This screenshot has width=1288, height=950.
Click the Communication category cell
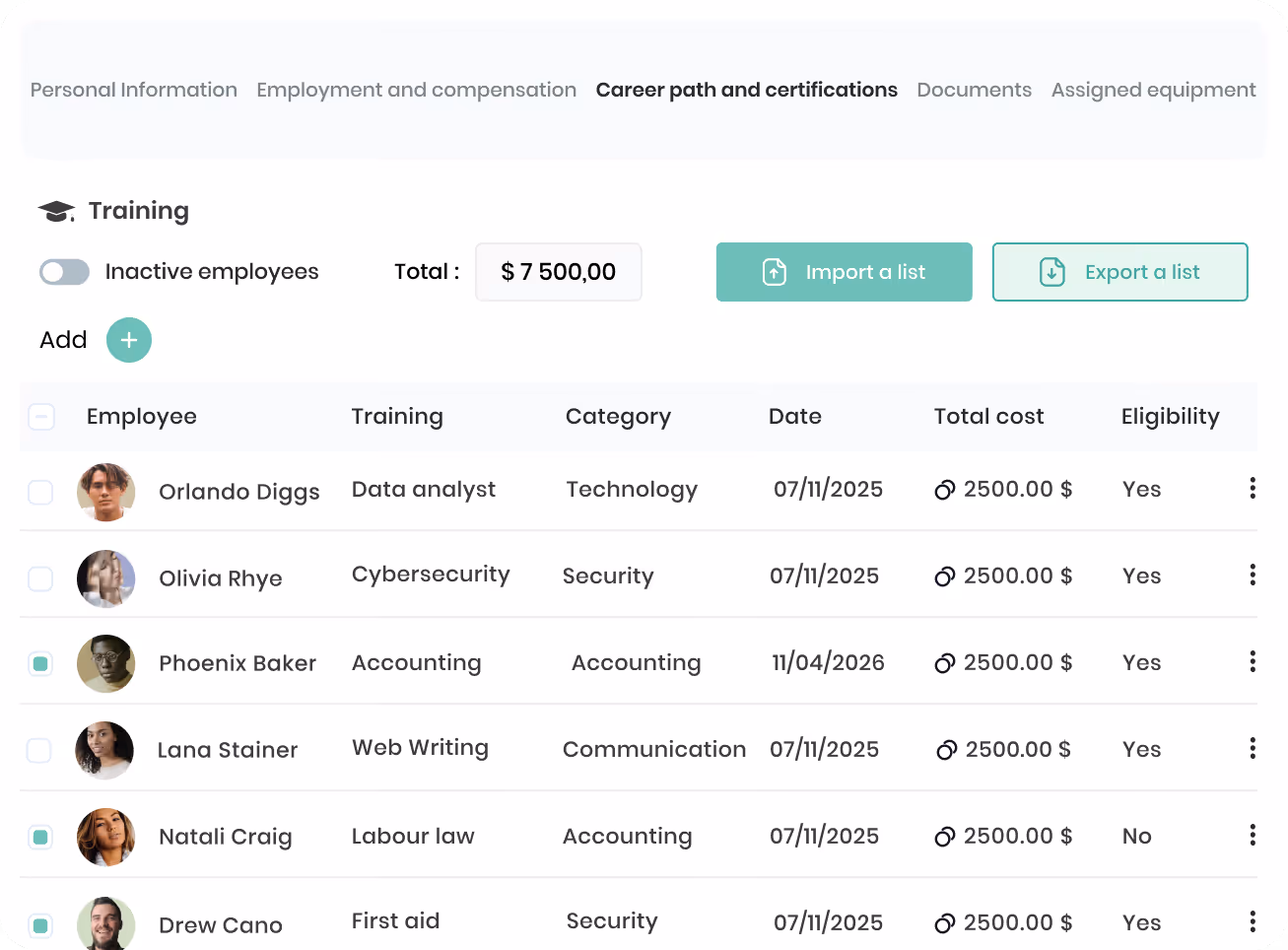click(x=654, y=750)
